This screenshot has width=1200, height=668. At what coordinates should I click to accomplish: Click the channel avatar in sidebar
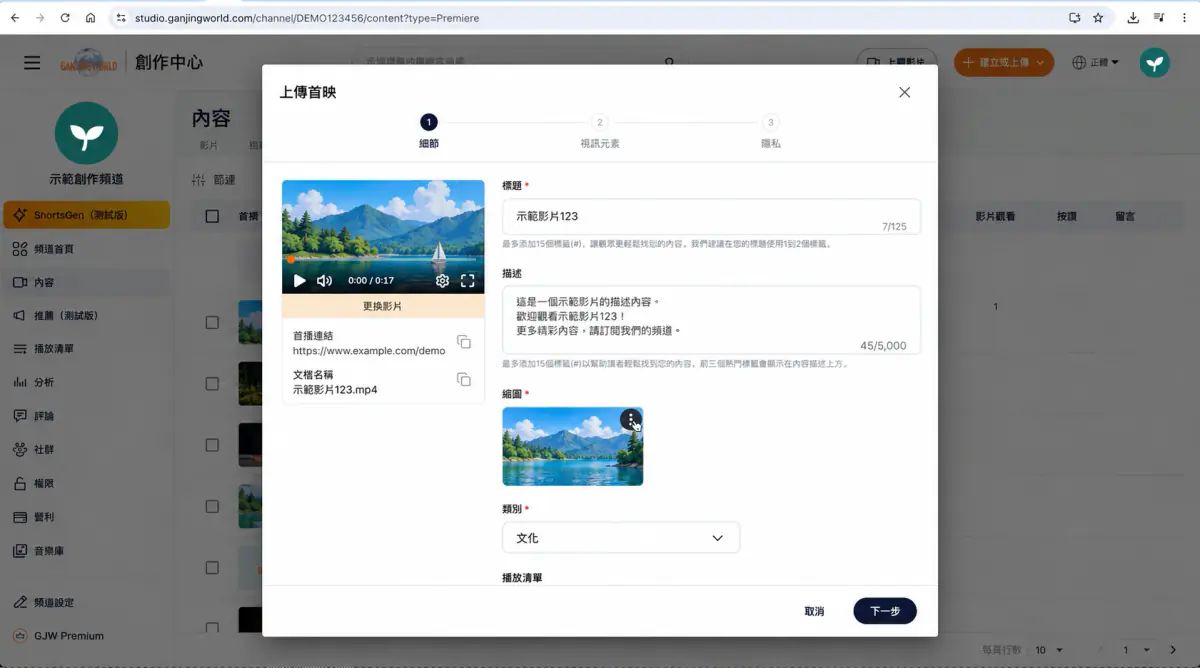(86, 134)
